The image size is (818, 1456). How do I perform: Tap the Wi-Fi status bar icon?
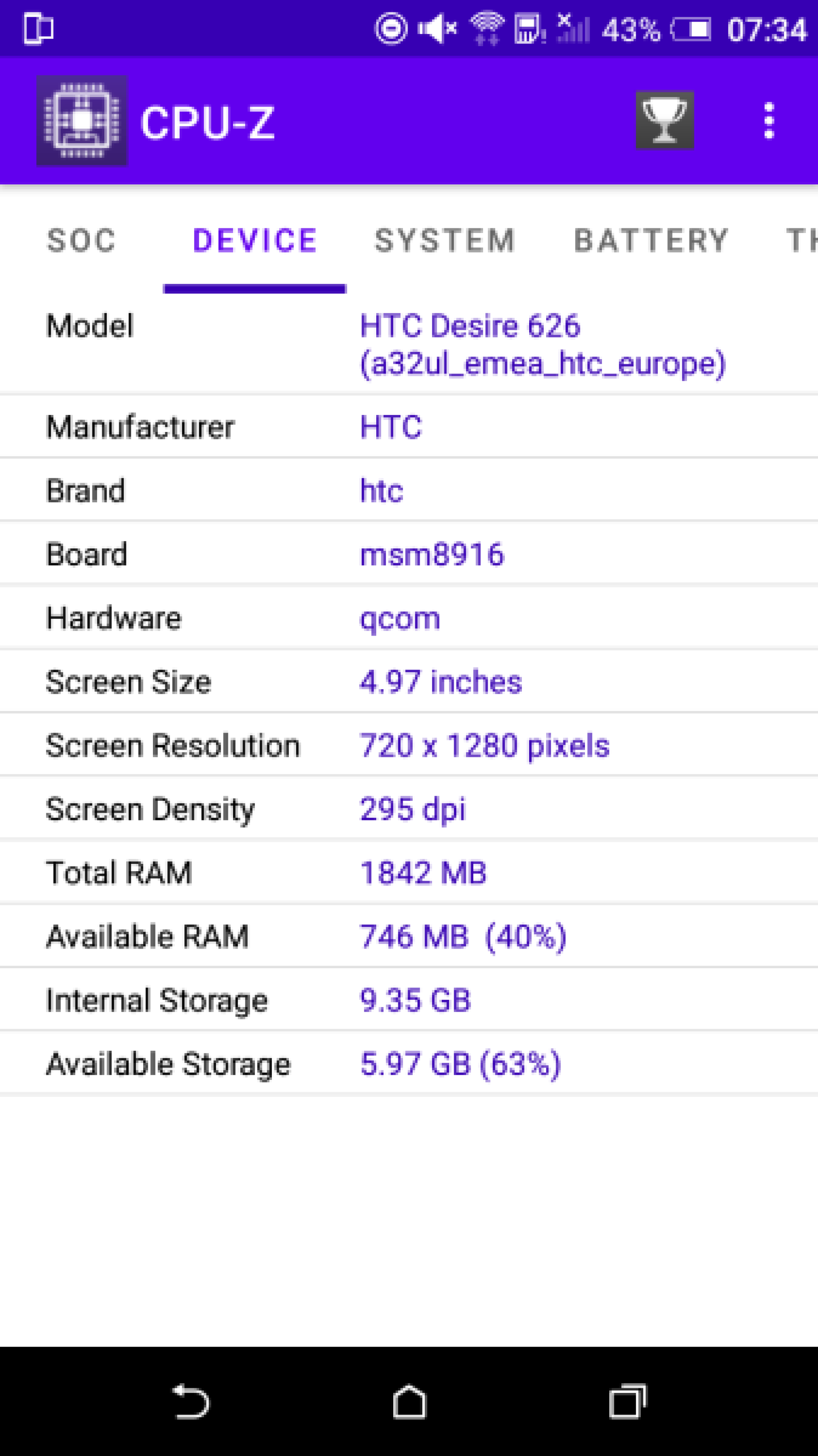[487, 28]
